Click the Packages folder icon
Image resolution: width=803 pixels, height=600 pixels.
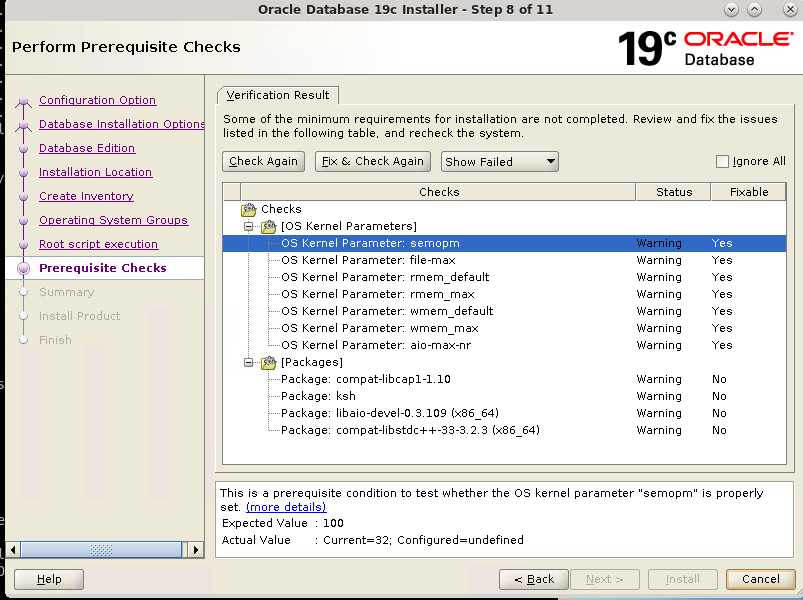click(269, 362)
